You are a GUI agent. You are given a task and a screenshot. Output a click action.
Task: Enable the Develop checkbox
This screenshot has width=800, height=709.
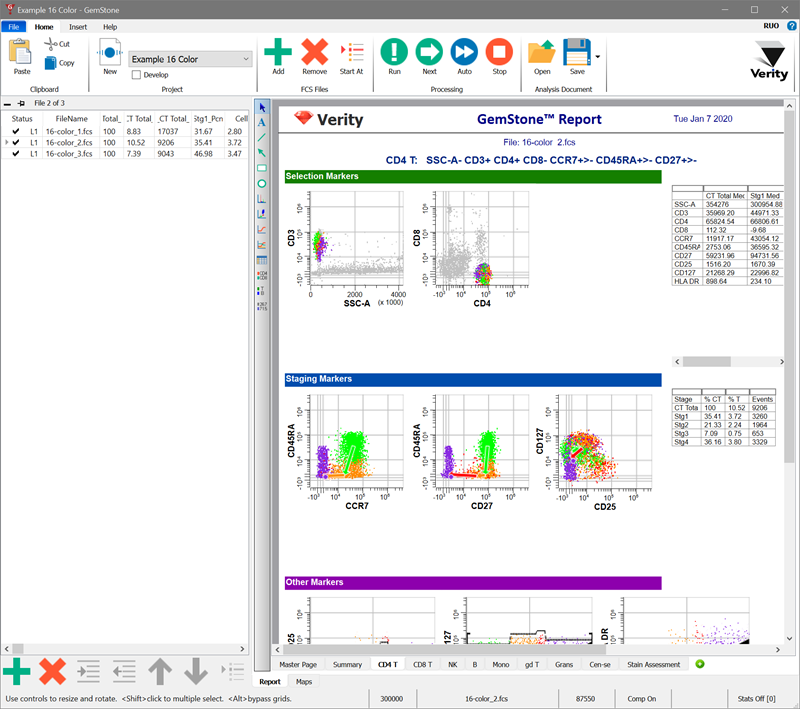coord(136,75)
